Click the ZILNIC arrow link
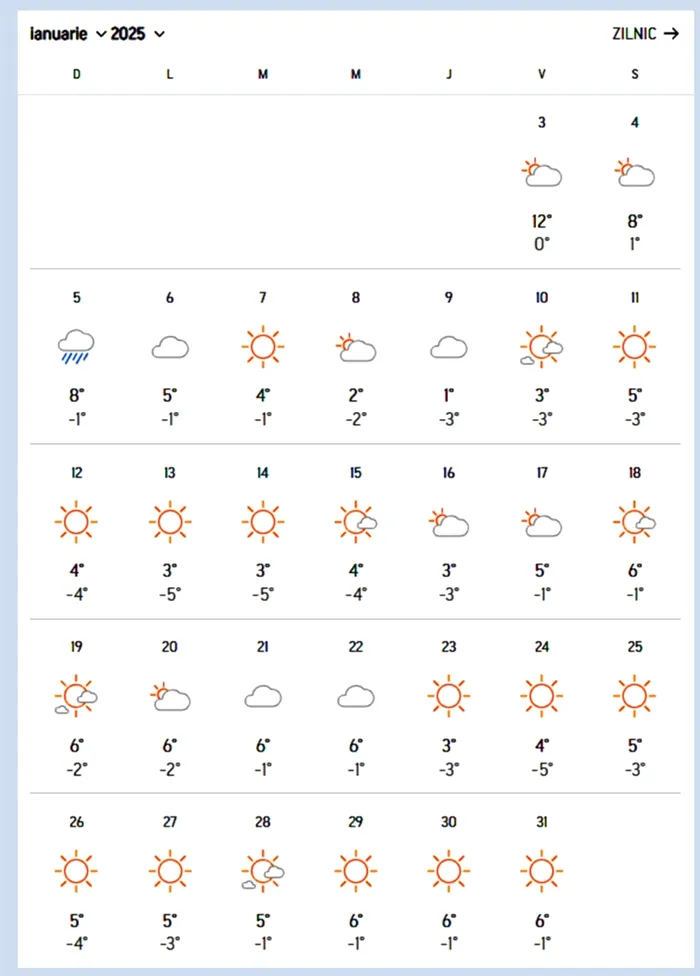Viewport: 700px width, 976px height. click(645, 33)
